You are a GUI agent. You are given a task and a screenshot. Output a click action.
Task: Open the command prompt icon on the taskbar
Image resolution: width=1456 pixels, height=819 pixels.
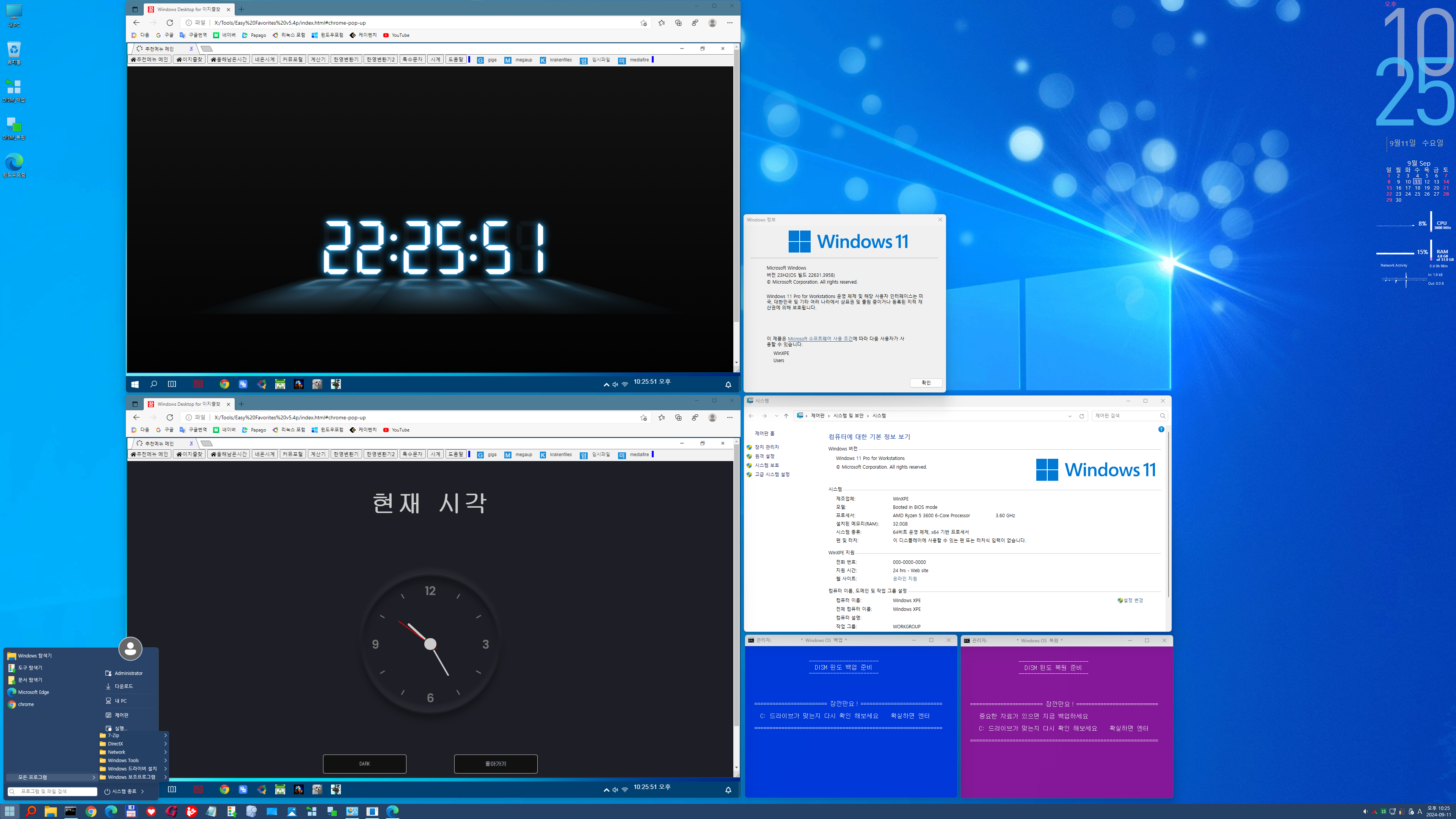pyautogui.click(x=71, y=811)
